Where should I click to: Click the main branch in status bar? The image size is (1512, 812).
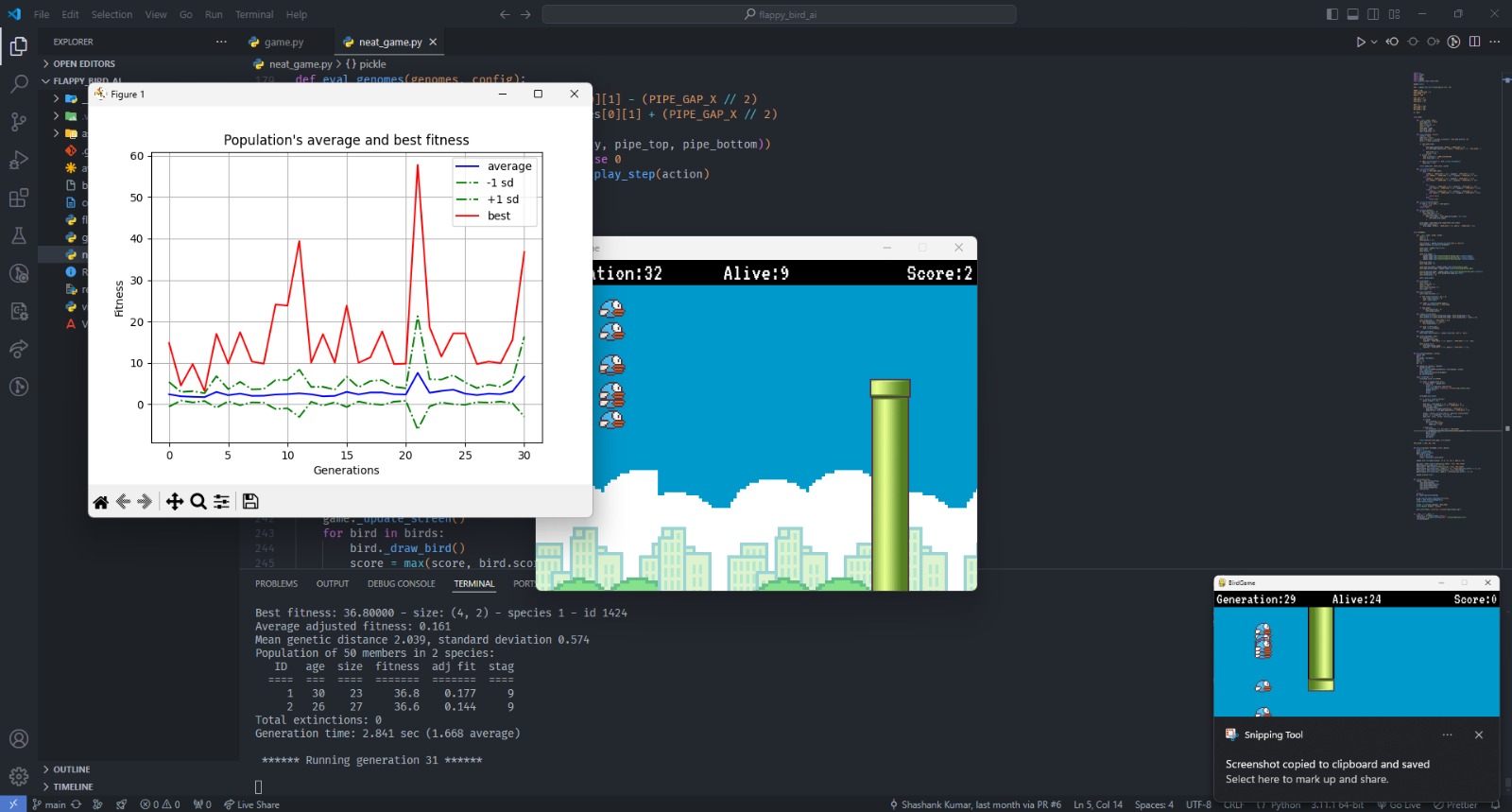(x=49, y=804)
